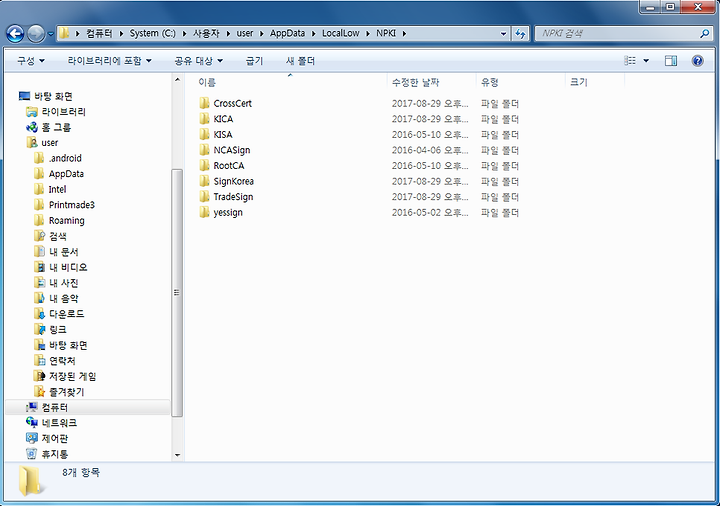Click the change view icon
The image size is (720, 506).
pyautogui.click(x=630, y=61)
